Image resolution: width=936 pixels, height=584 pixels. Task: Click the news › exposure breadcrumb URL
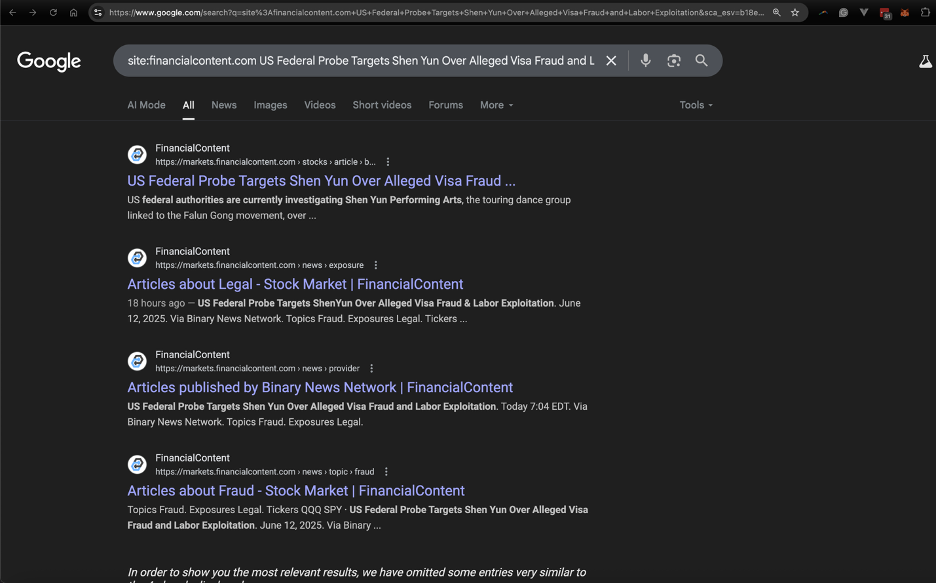pyautogui.click(x=260, y=265)
